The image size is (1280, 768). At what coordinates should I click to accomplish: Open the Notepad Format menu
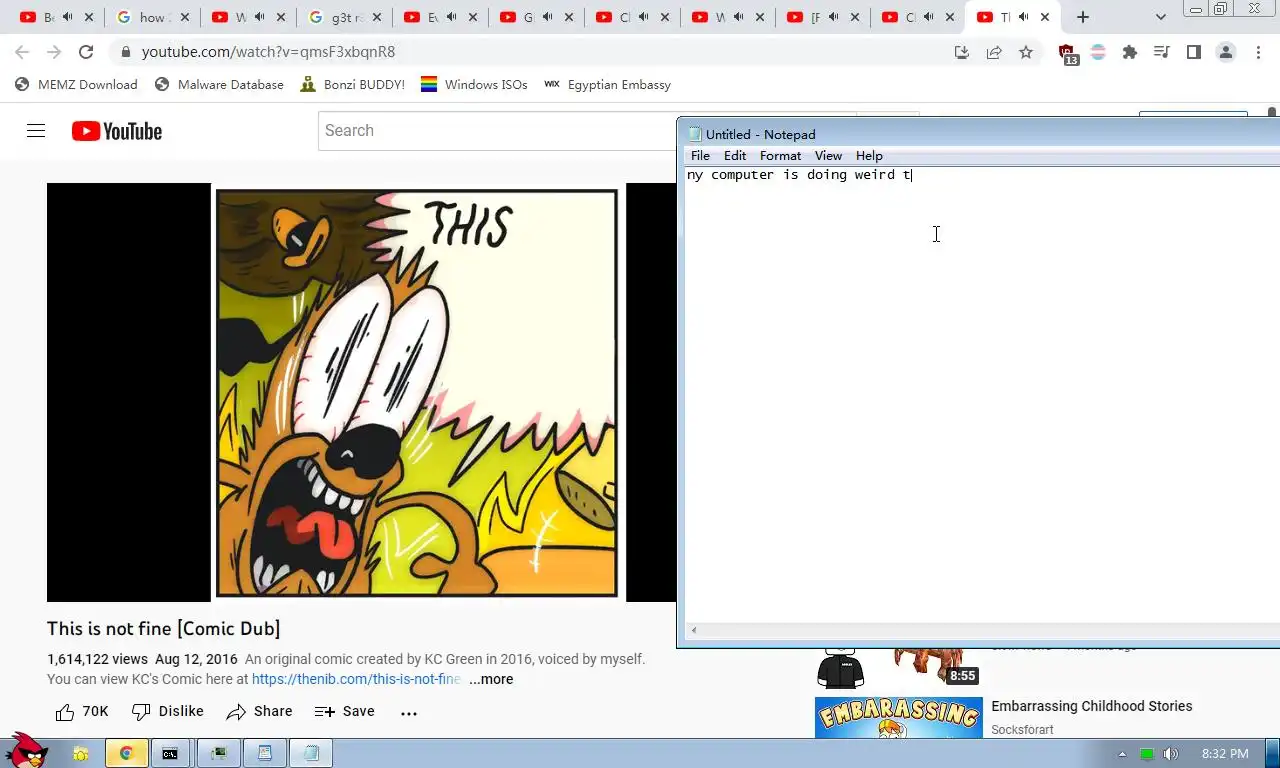(x=780, y=156)
